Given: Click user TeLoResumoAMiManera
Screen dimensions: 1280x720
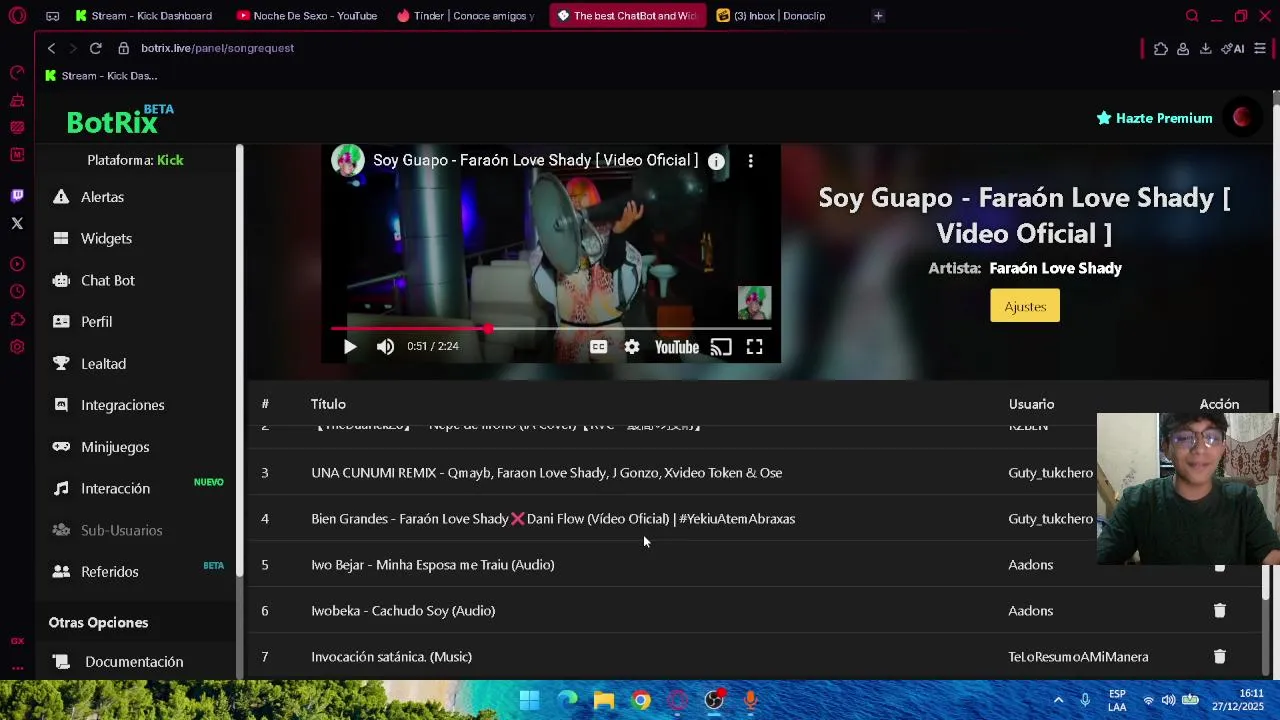Looking at the screenshot, I should (1078, 656).
